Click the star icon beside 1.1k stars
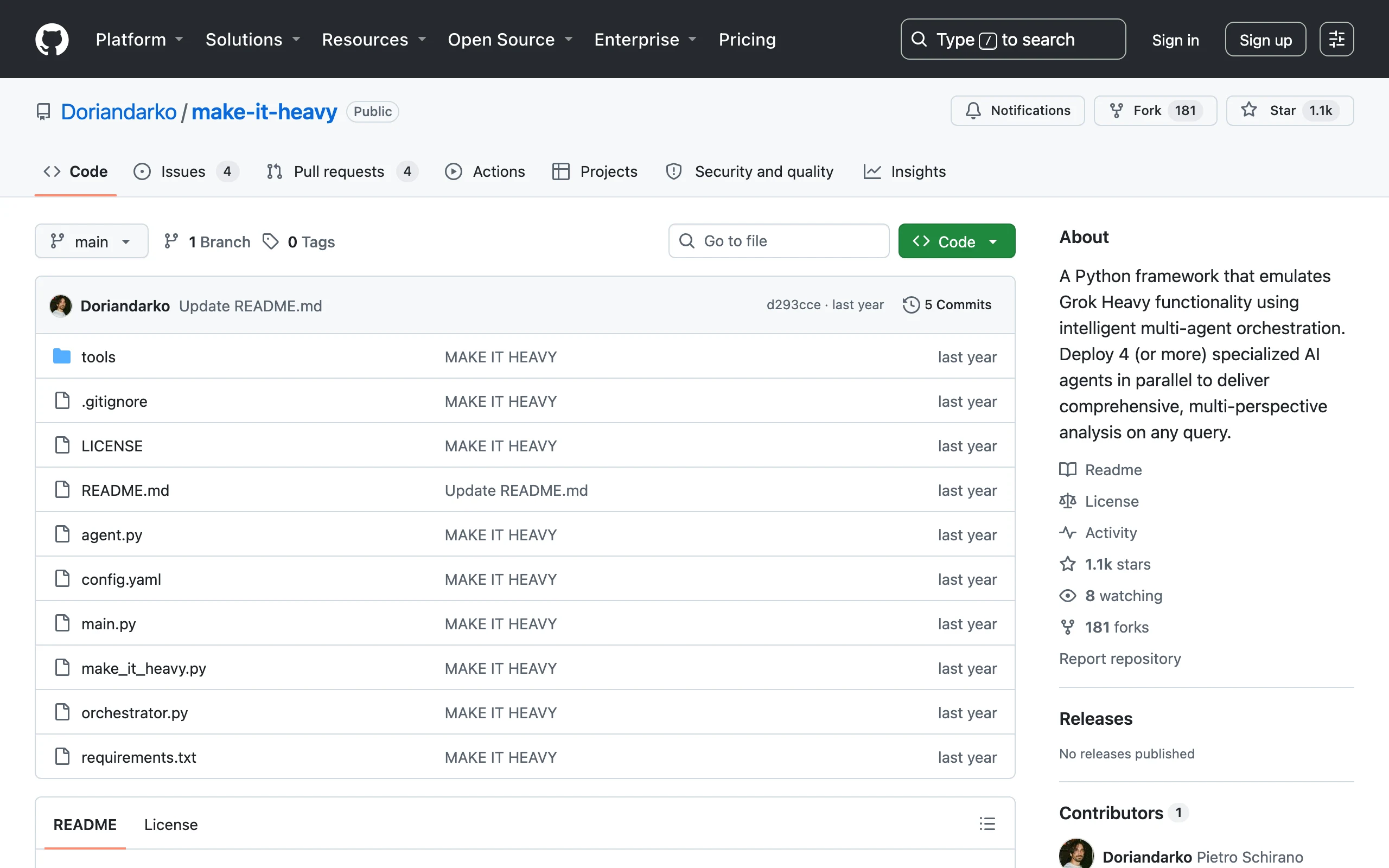1389x868 pixels. [x=1068, y=564]
